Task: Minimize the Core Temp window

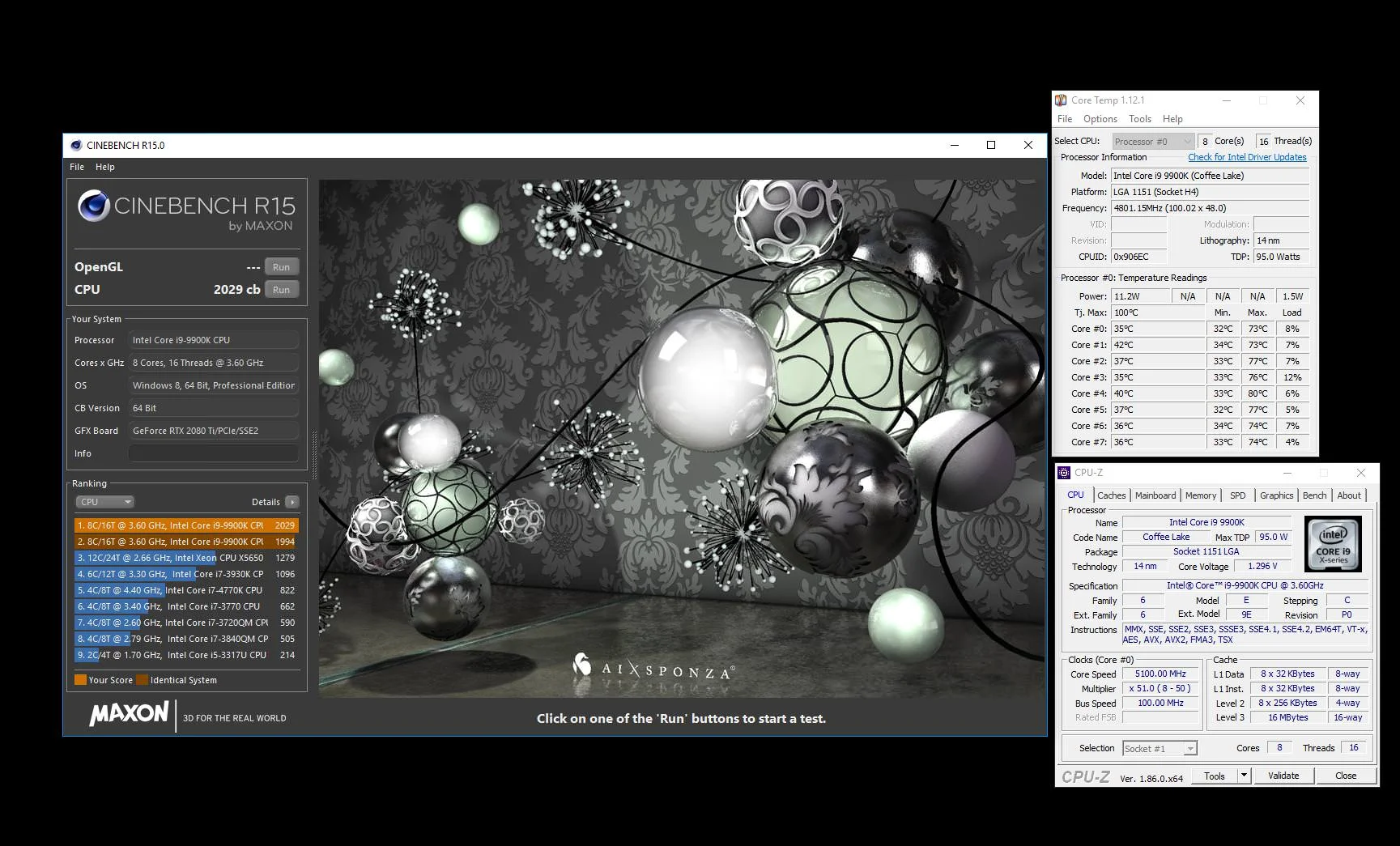Action: click(1227, 100)
